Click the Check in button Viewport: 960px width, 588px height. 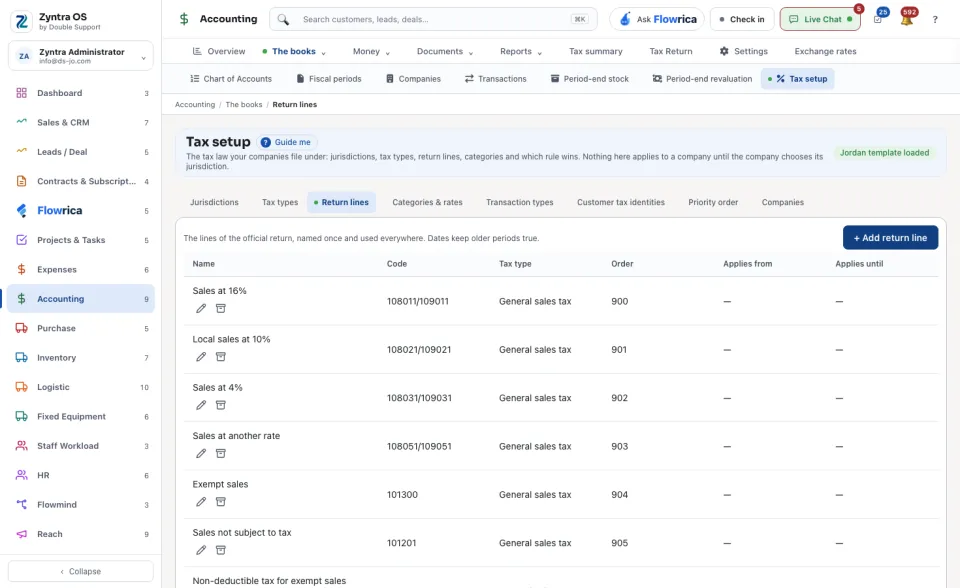point(742,19)
